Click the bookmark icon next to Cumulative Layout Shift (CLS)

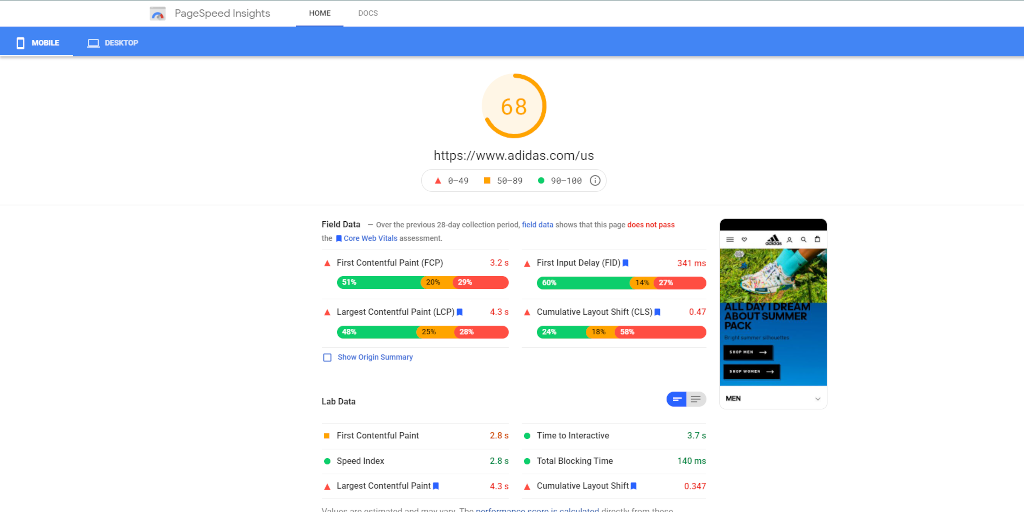(x=657, y=312)
